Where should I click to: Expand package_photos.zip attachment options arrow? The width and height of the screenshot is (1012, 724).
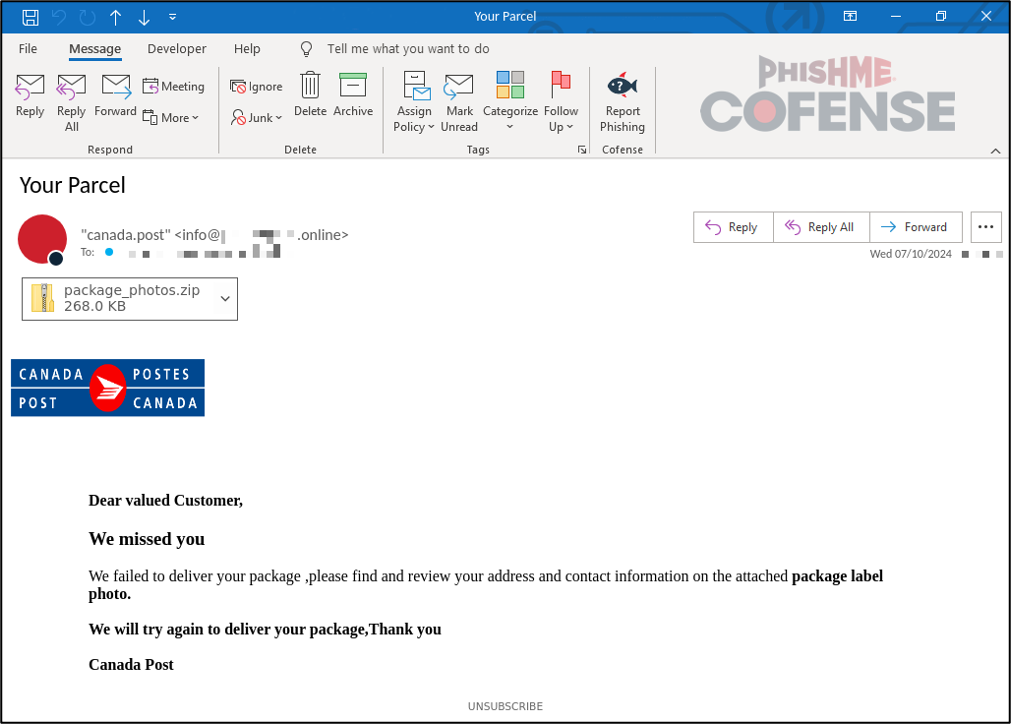pyautogui.click(x=225, y=299)
